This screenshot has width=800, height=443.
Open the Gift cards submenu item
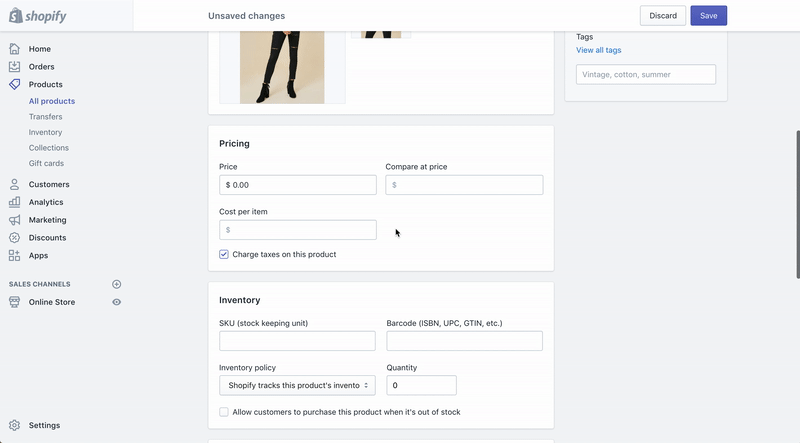46,163
